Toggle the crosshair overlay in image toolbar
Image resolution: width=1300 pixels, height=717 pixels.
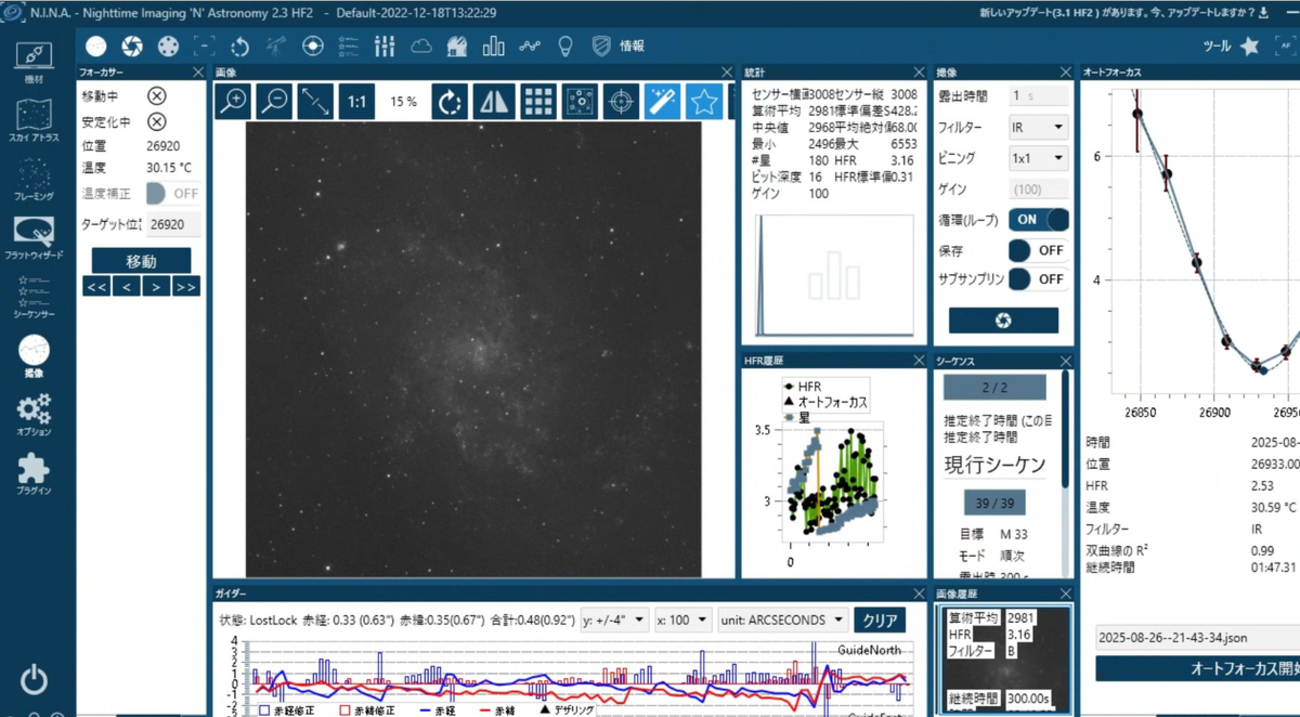coord(621,102)
